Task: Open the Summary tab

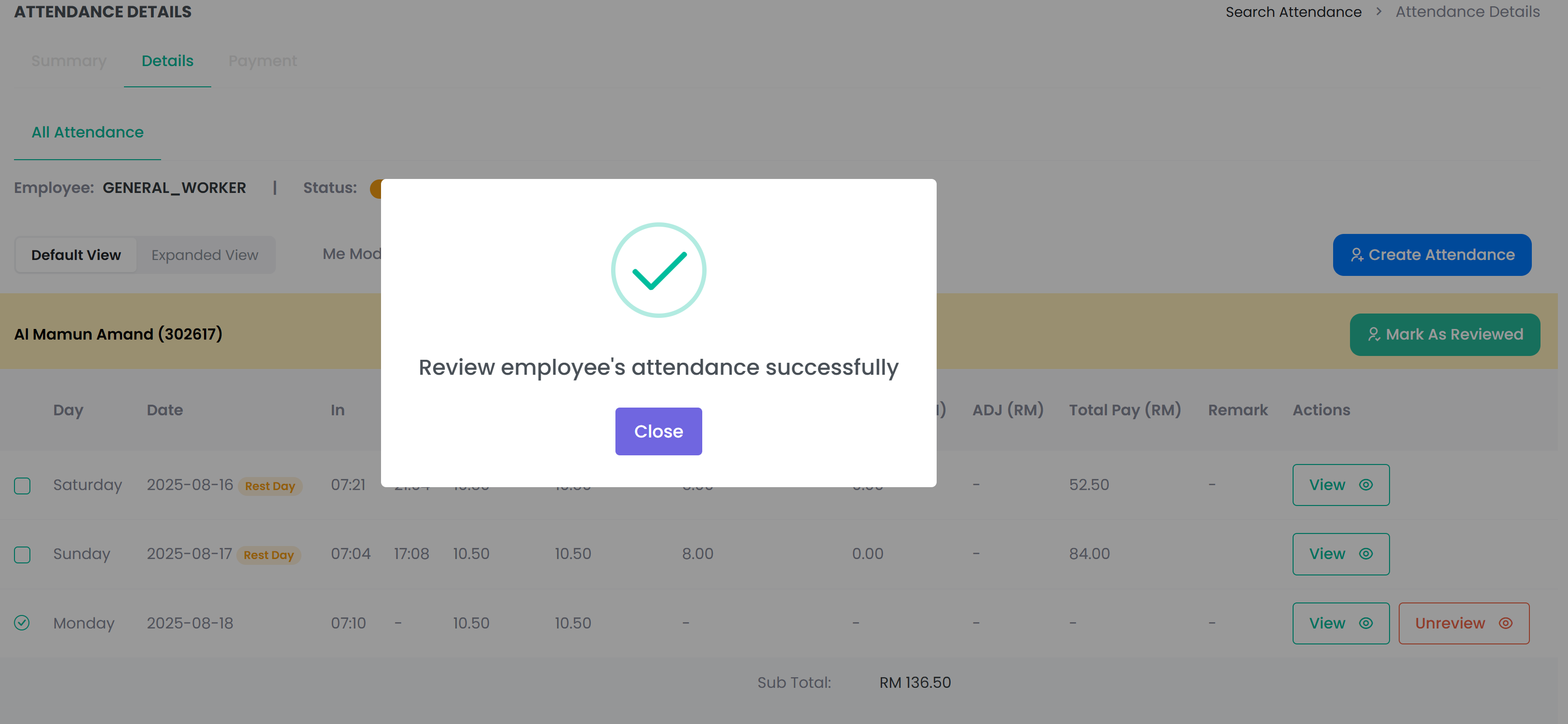Action: click(x=69, y=61)
